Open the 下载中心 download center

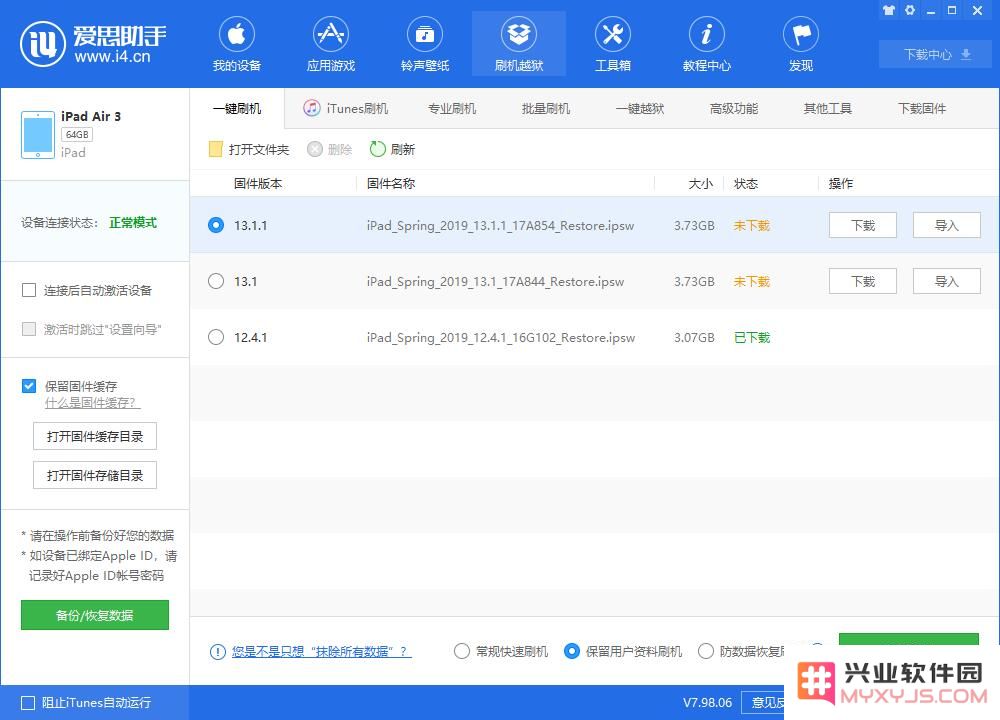point(936,54)
